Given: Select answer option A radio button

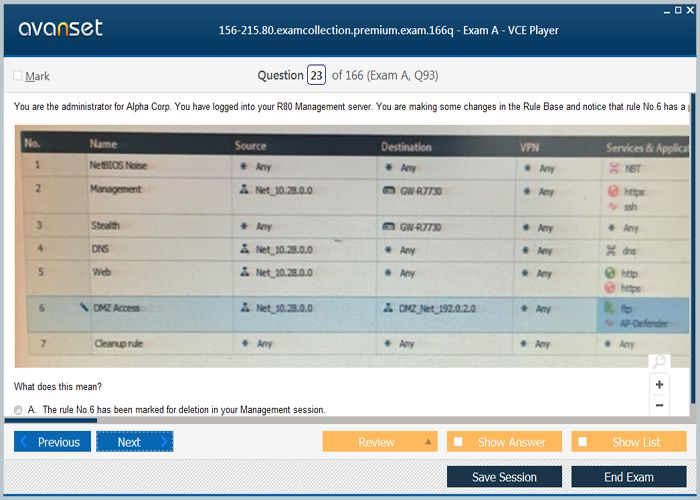Looking at the screenshot, I should tap(19, 410).
